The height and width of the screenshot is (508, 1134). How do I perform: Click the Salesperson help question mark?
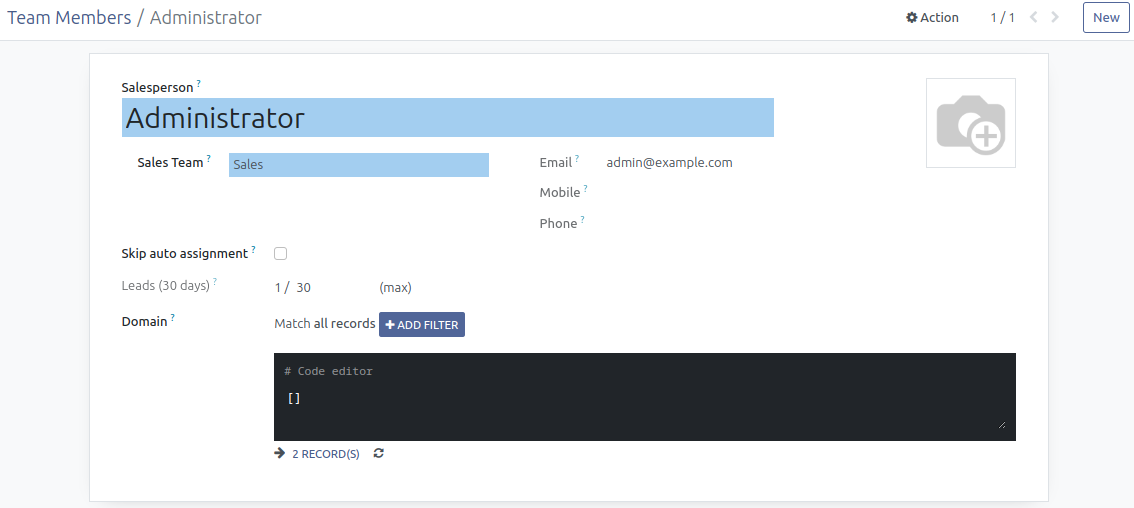pyautogui.click(x=198, y=84)
